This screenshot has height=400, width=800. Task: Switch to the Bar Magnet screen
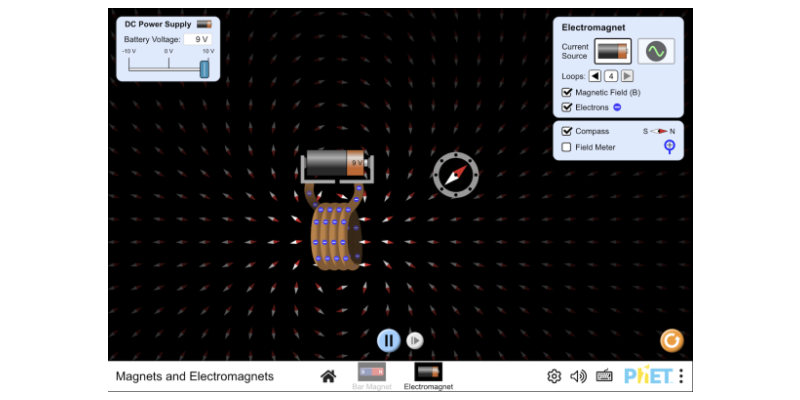click(372, 375)
